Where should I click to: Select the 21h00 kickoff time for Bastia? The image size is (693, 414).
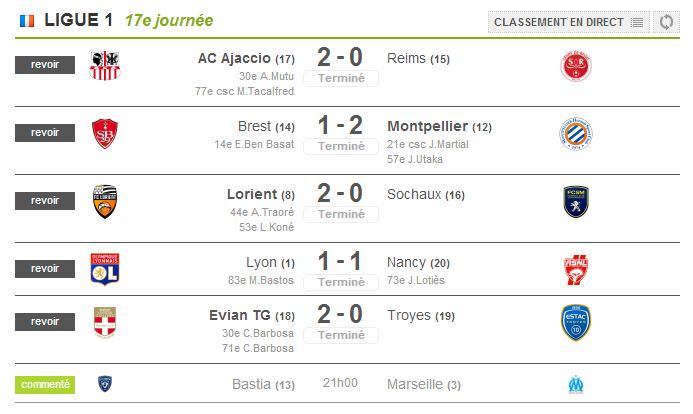[340, 383]
